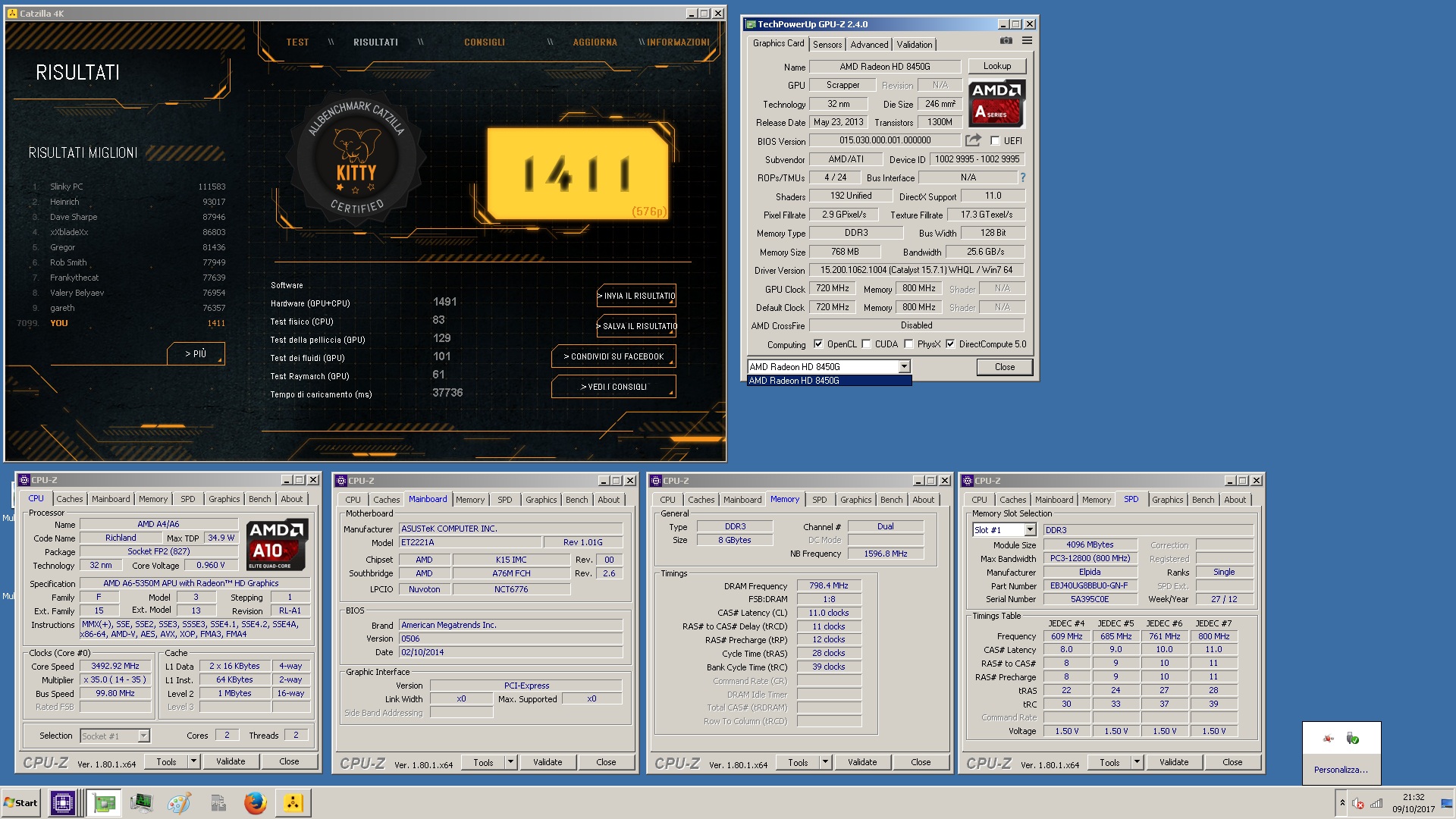The height and width of the screenshot is (819, 1456).
Task: Expand Tools arrow in Memory CPU-Z window
Action: tap(825, 762)
